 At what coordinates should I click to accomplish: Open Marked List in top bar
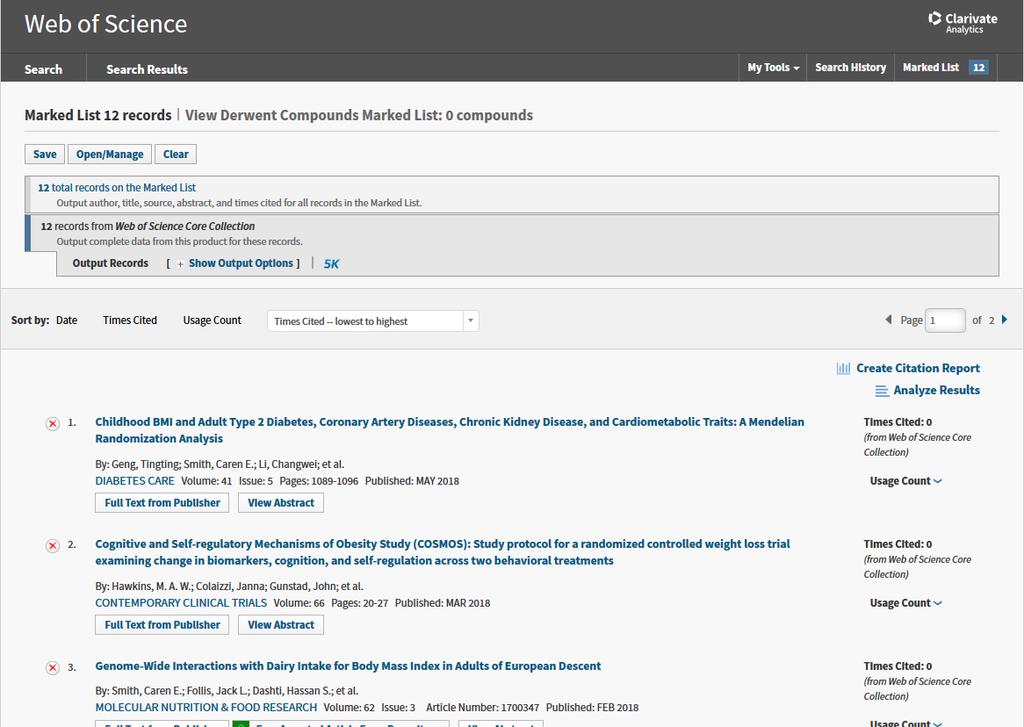coord(931,67)
